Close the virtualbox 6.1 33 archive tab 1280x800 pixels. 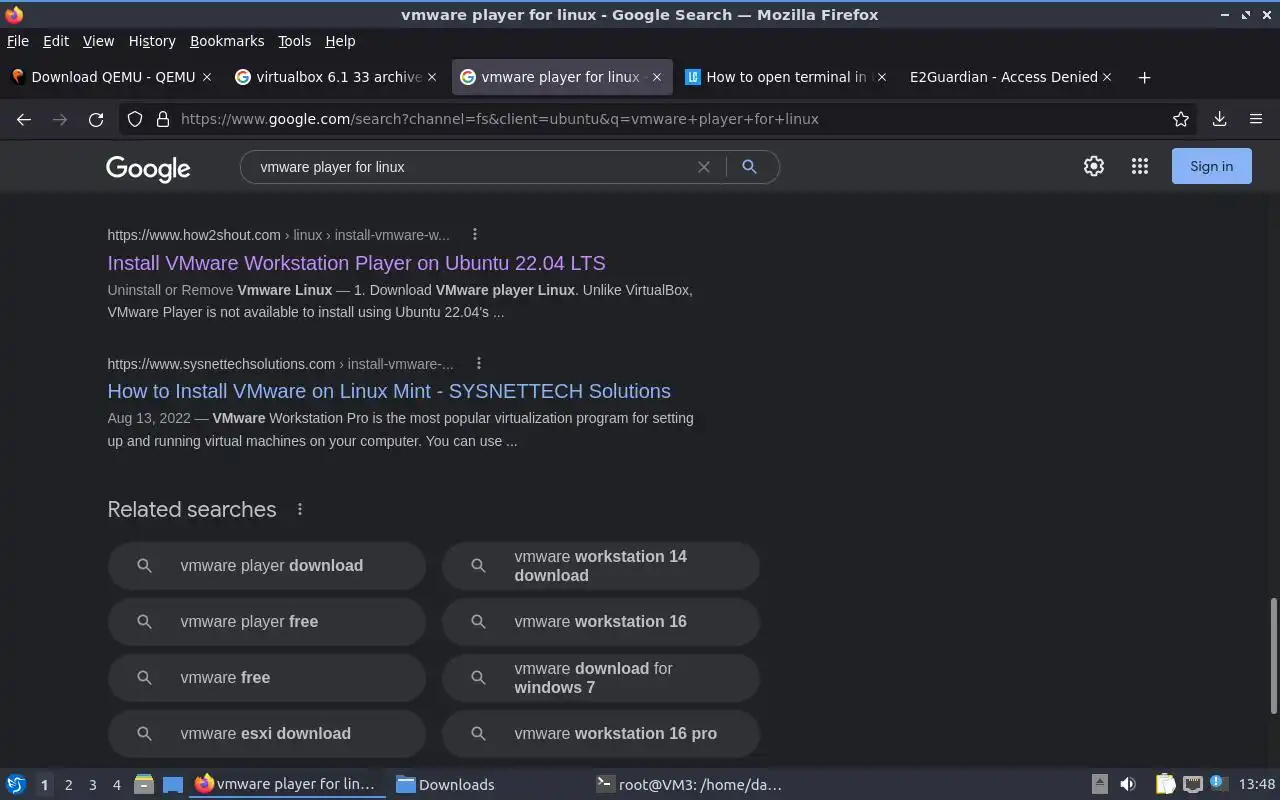(x=432, y=77)
